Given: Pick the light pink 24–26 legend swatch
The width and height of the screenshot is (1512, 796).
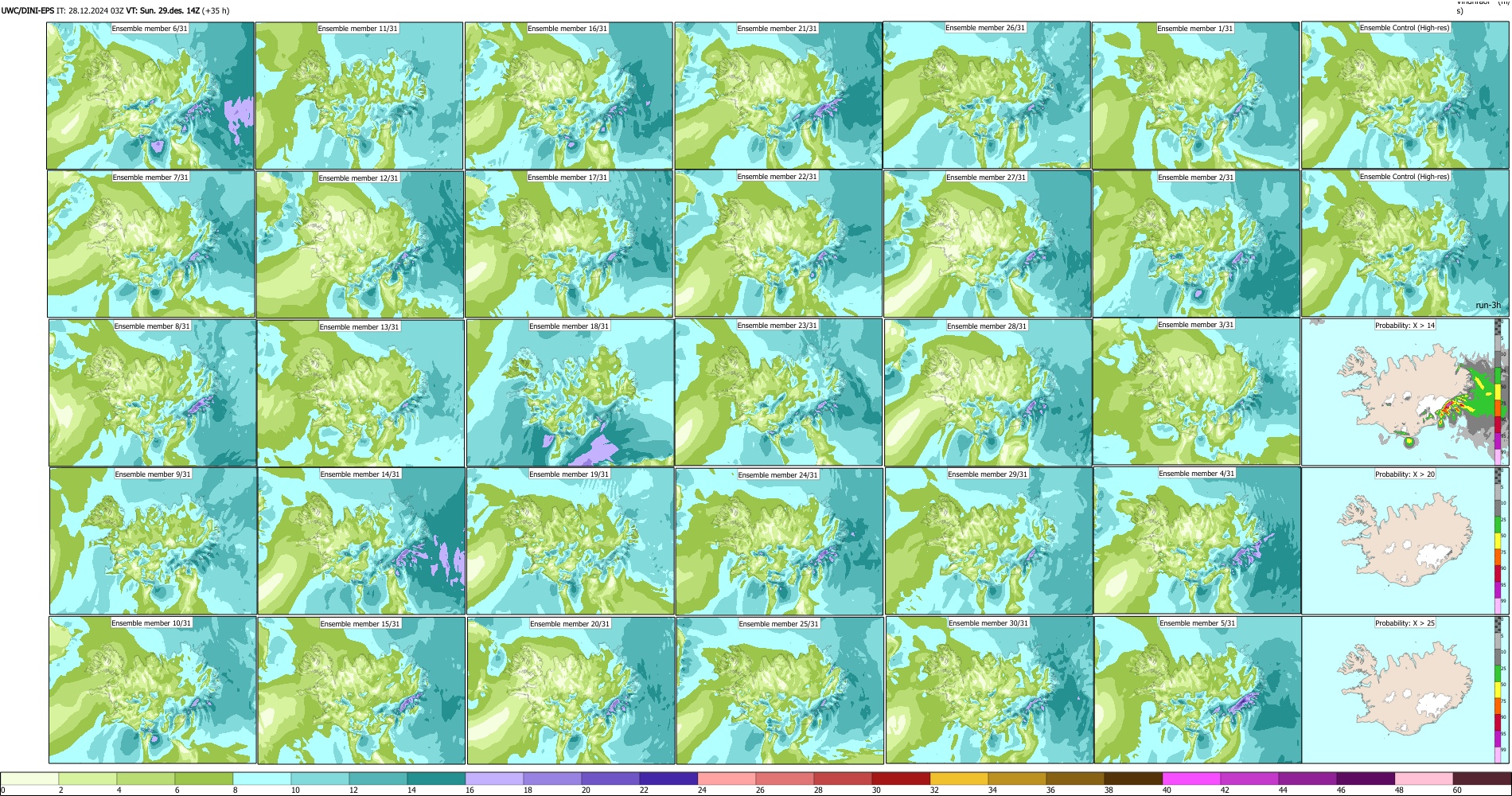Looking at the screenshot, I should [x=727, y=778].
